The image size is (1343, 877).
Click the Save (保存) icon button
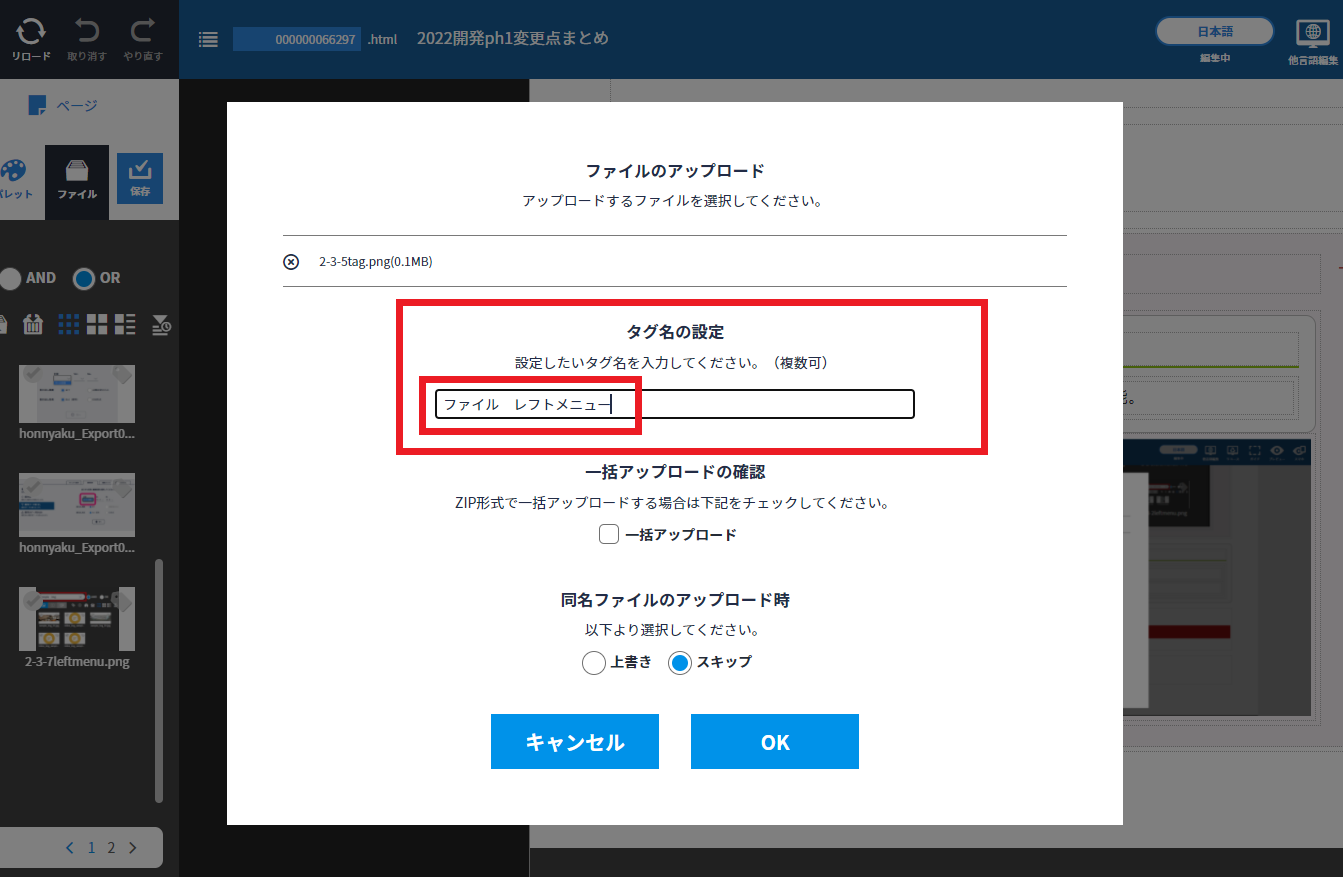tap(140, 178)
